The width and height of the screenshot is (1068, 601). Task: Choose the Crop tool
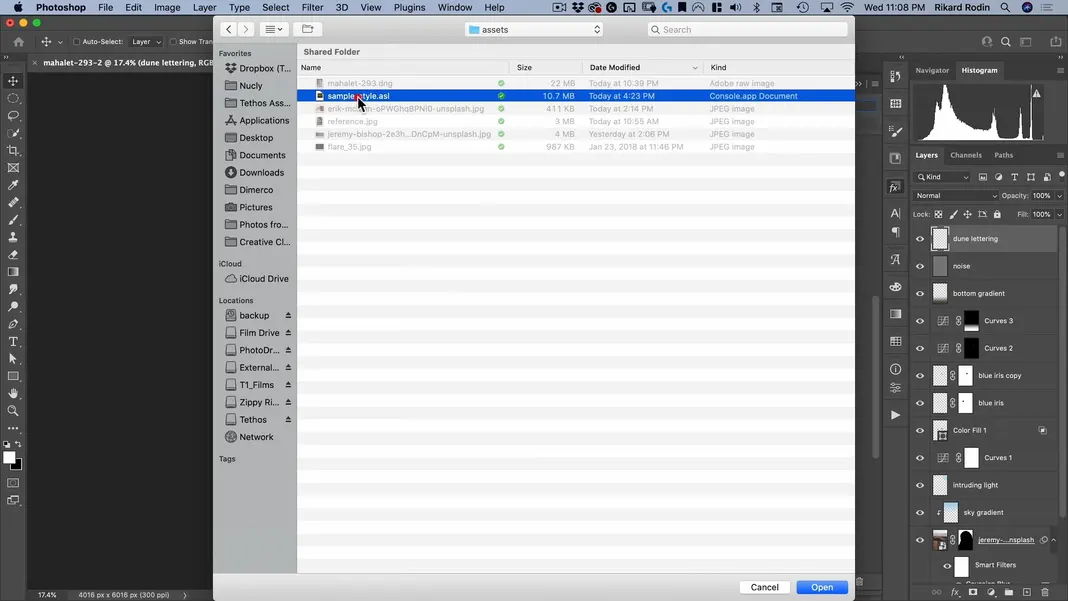pyautogui.click(x=13, y=151)
